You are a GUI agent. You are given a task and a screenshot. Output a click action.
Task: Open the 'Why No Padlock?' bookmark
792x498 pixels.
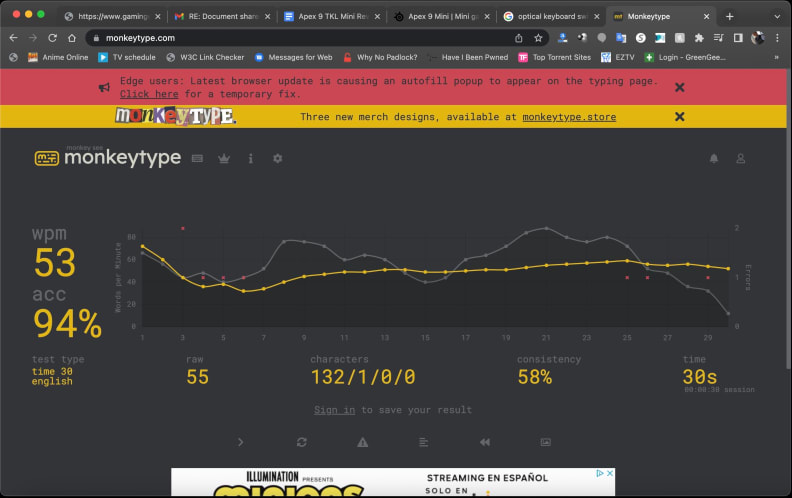[x=380, y=58]
